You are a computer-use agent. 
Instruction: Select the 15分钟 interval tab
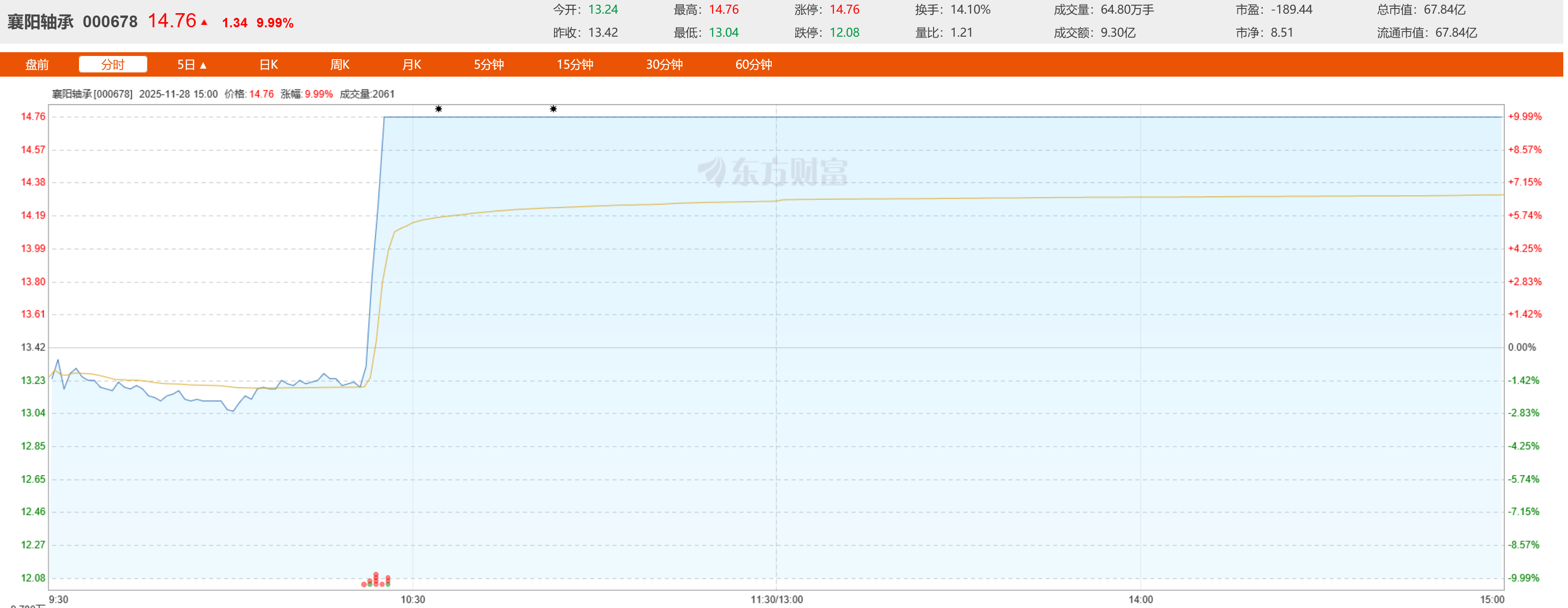click(575, 64)
